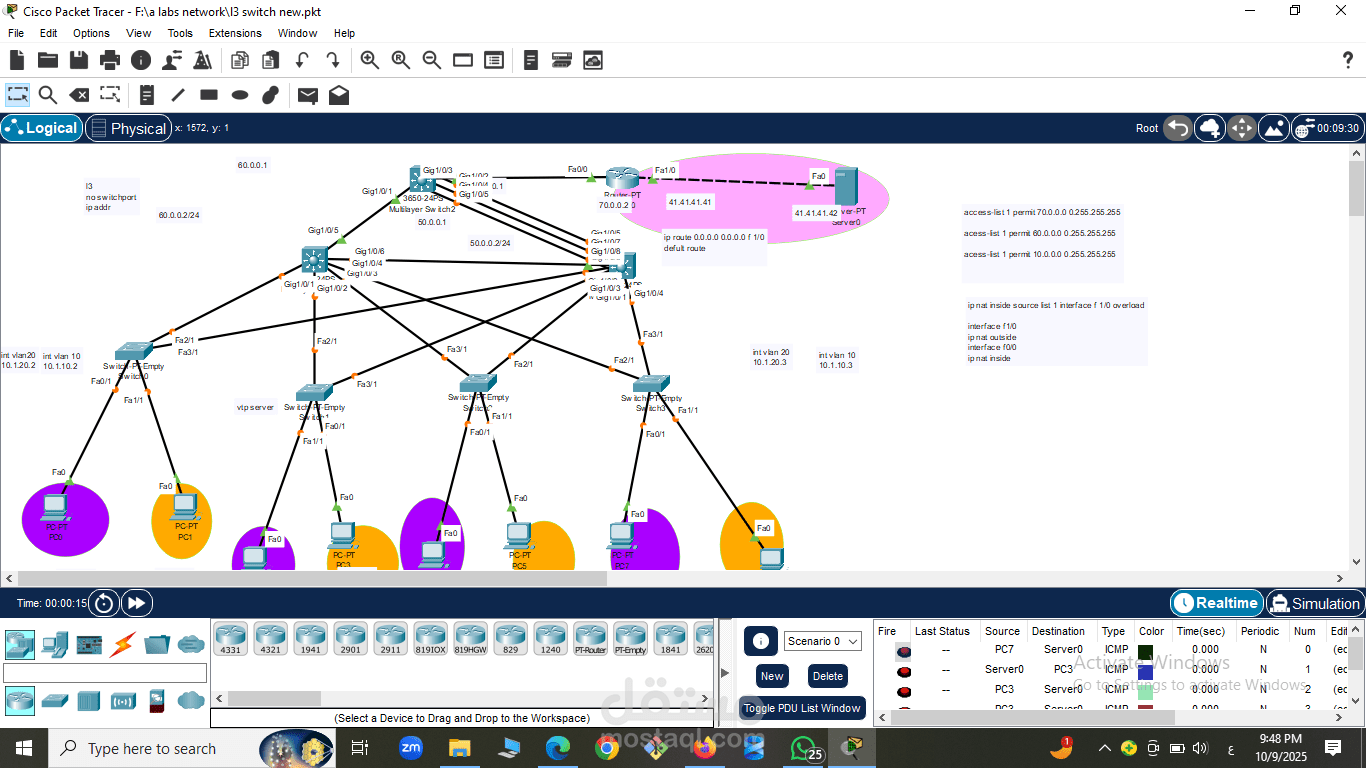The image size is (1366, 768).
Task: Open the Windows Start menu
Action: 23,748
